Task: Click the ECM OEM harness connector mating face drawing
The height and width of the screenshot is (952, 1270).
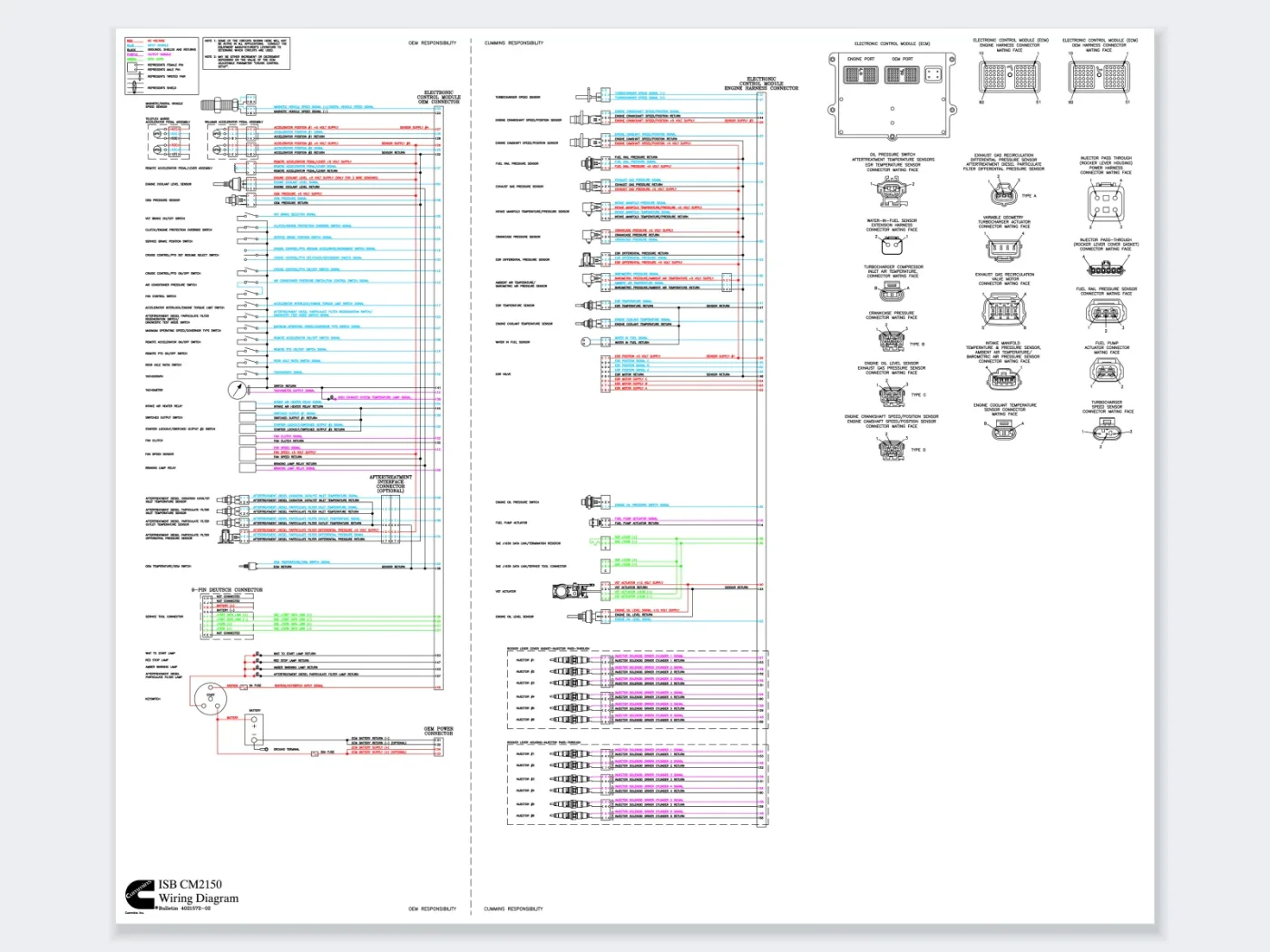Action: tap(1099, 78)
